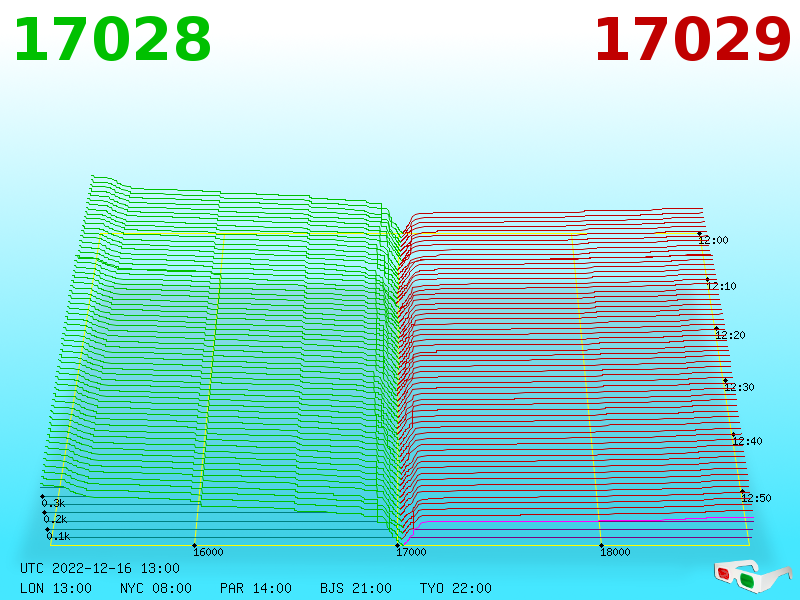Viewport: 800px width, 600px height.
Task: Click the TYO 22:00 clock text
Action: (x=456, y=588)
